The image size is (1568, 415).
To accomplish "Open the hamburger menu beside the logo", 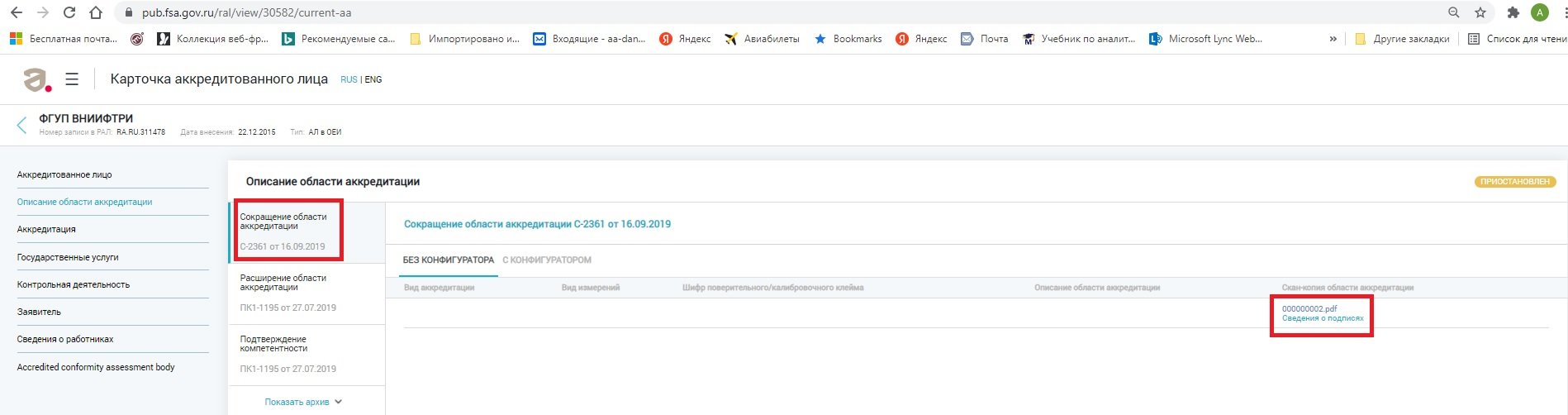I will pos(72,79).
